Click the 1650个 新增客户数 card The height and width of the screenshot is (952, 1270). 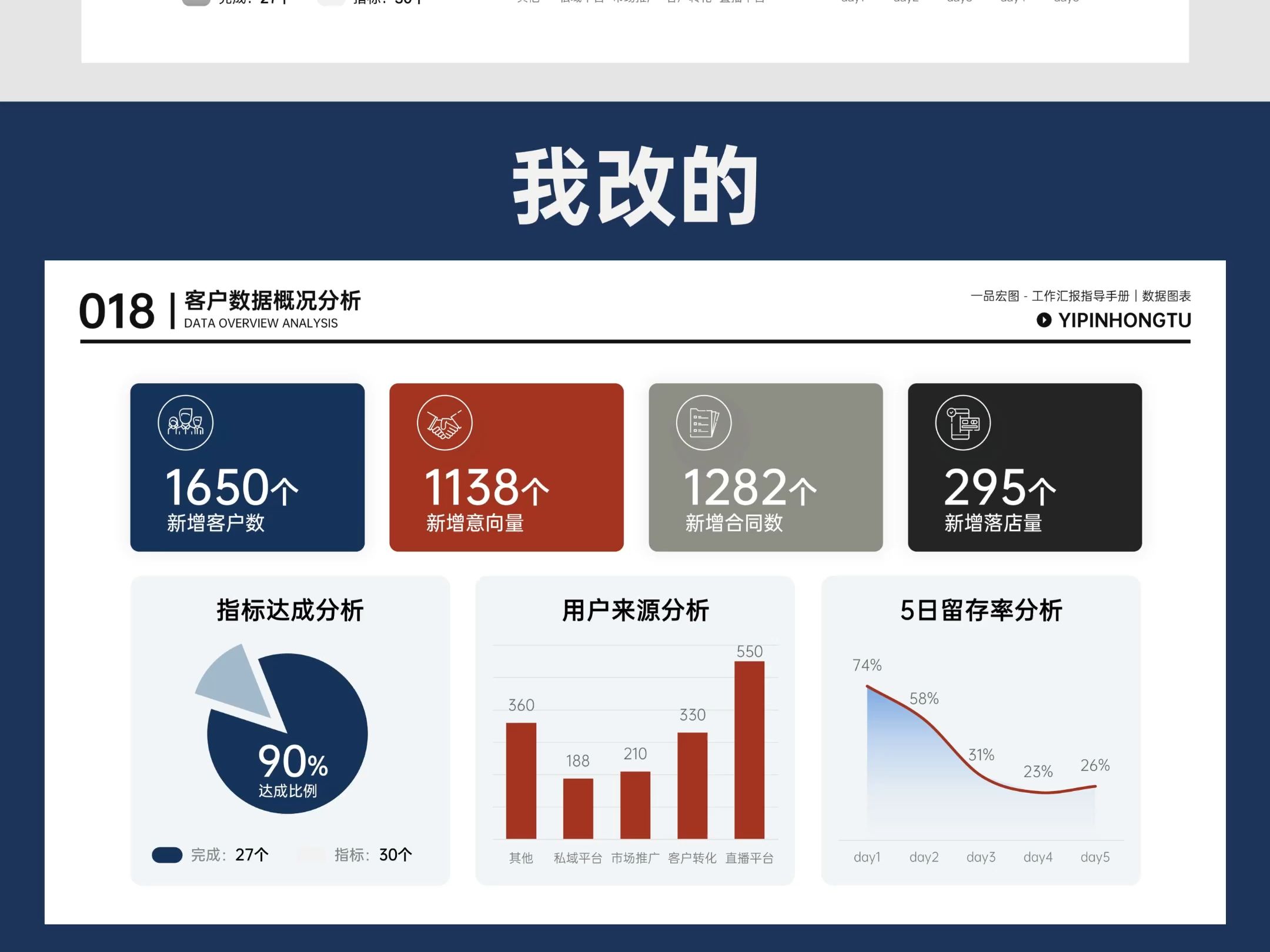[x=248, y=467]
